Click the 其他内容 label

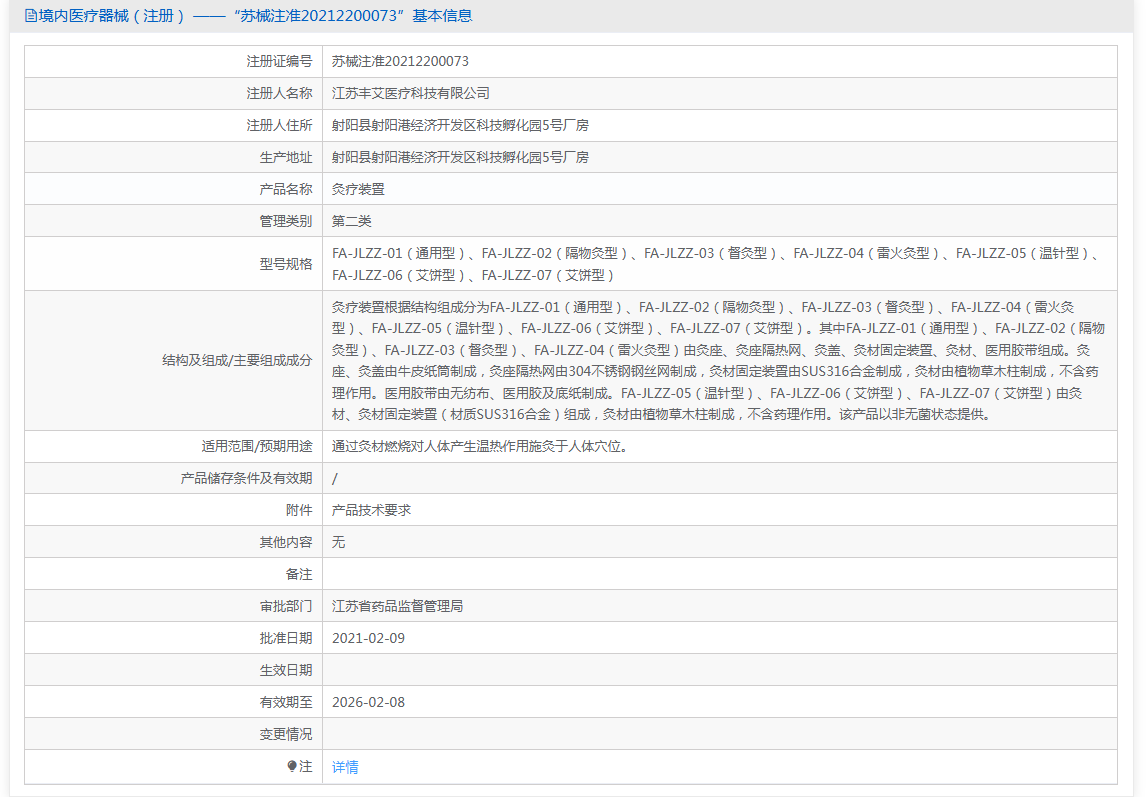click(286, 542)
